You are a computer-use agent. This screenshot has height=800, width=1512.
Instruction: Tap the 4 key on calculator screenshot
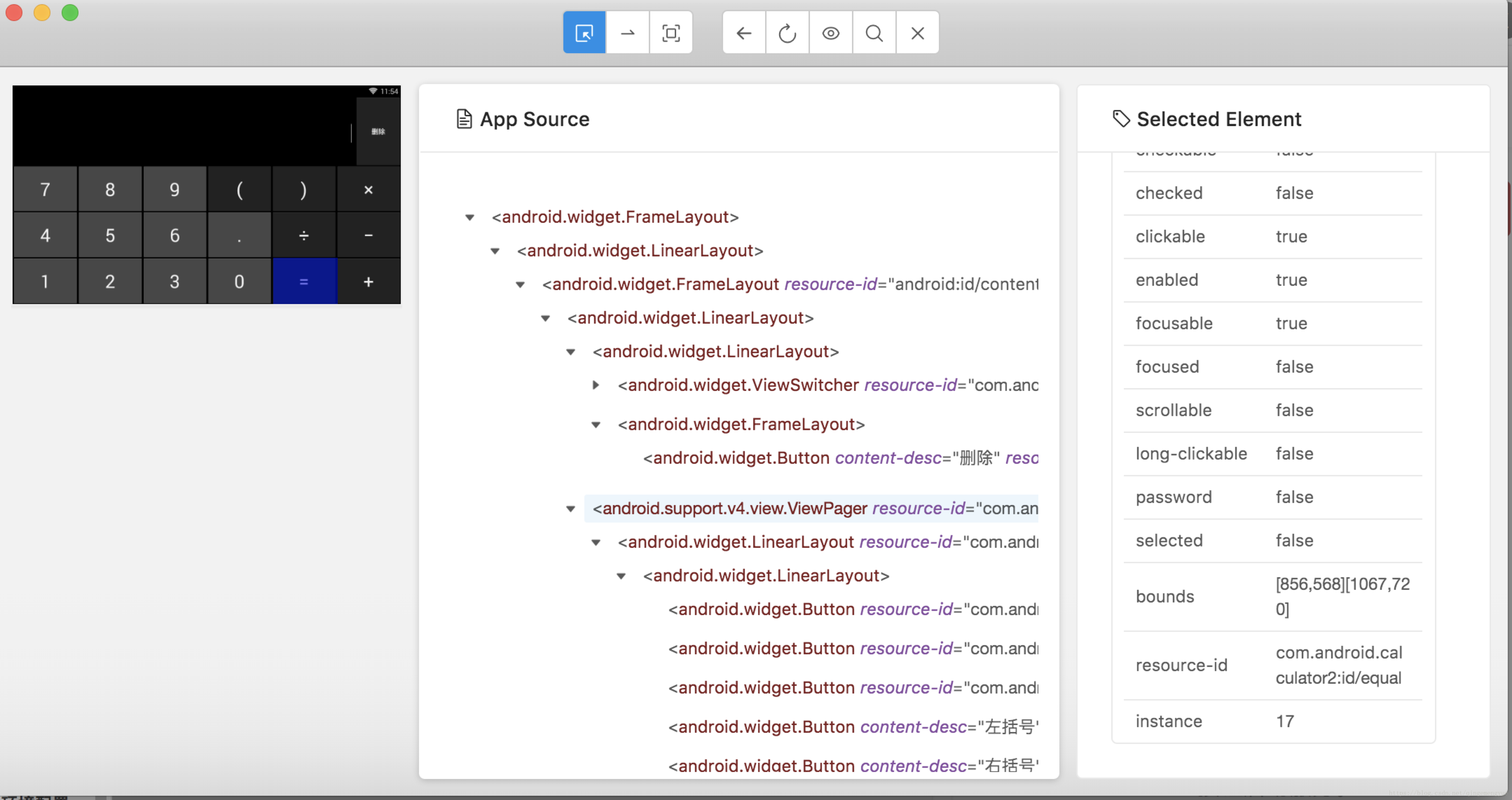[x=45, y=235]
